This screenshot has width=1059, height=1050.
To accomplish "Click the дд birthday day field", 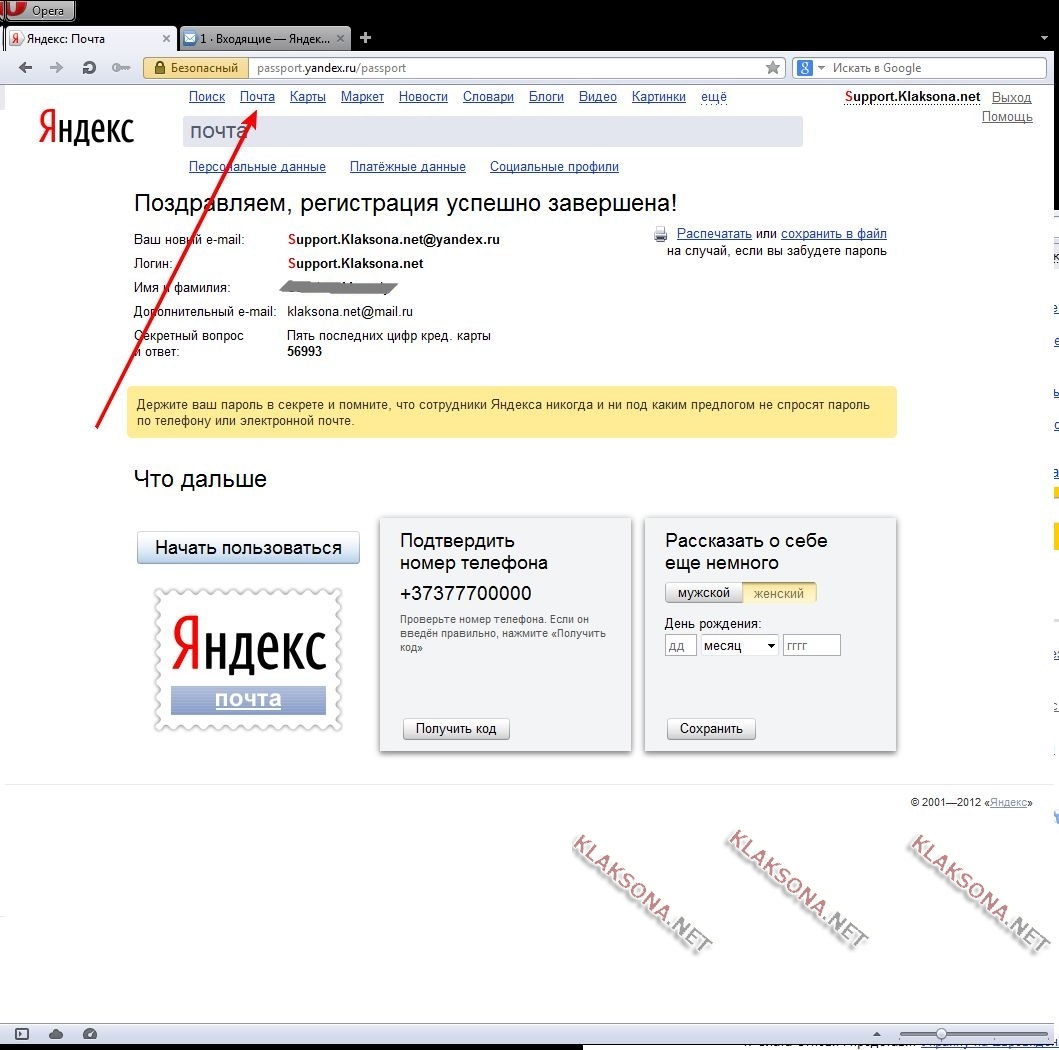I will point(680,646).
